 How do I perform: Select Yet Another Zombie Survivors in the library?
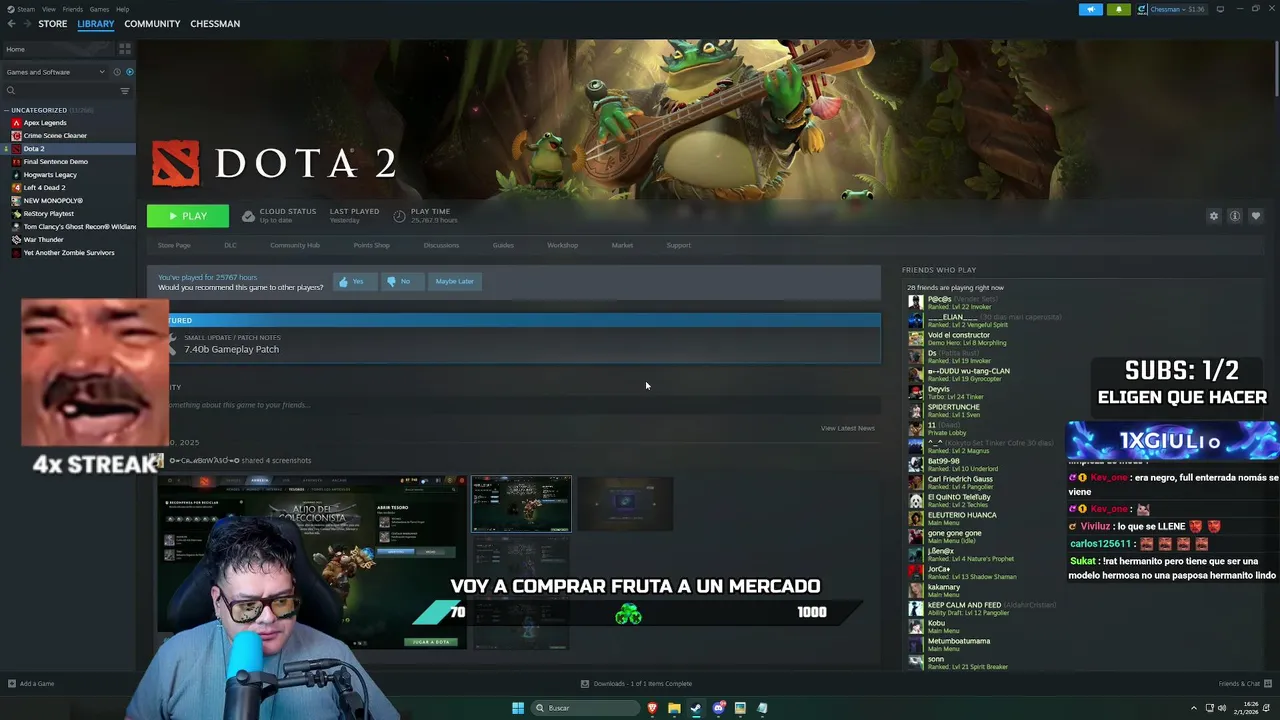(68, 253)
